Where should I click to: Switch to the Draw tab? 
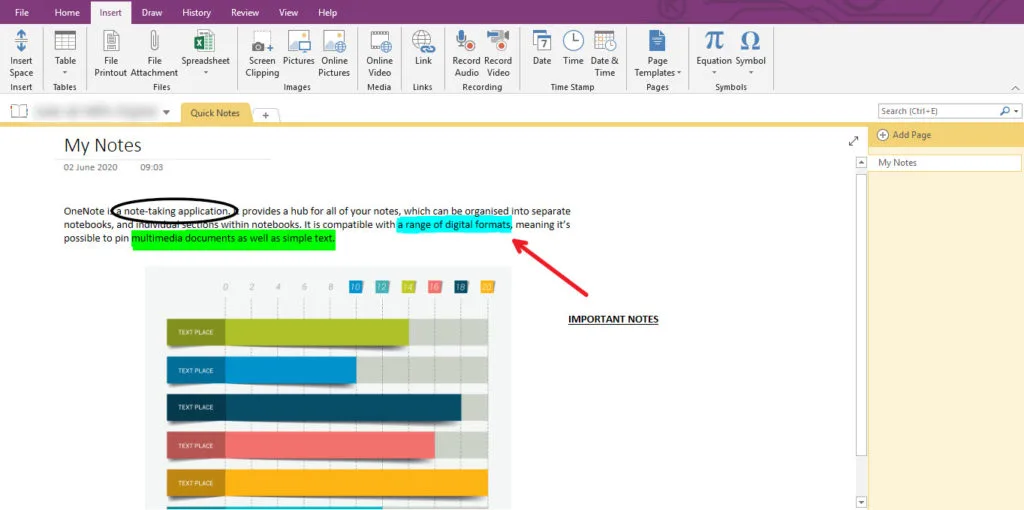coord(152,12)
